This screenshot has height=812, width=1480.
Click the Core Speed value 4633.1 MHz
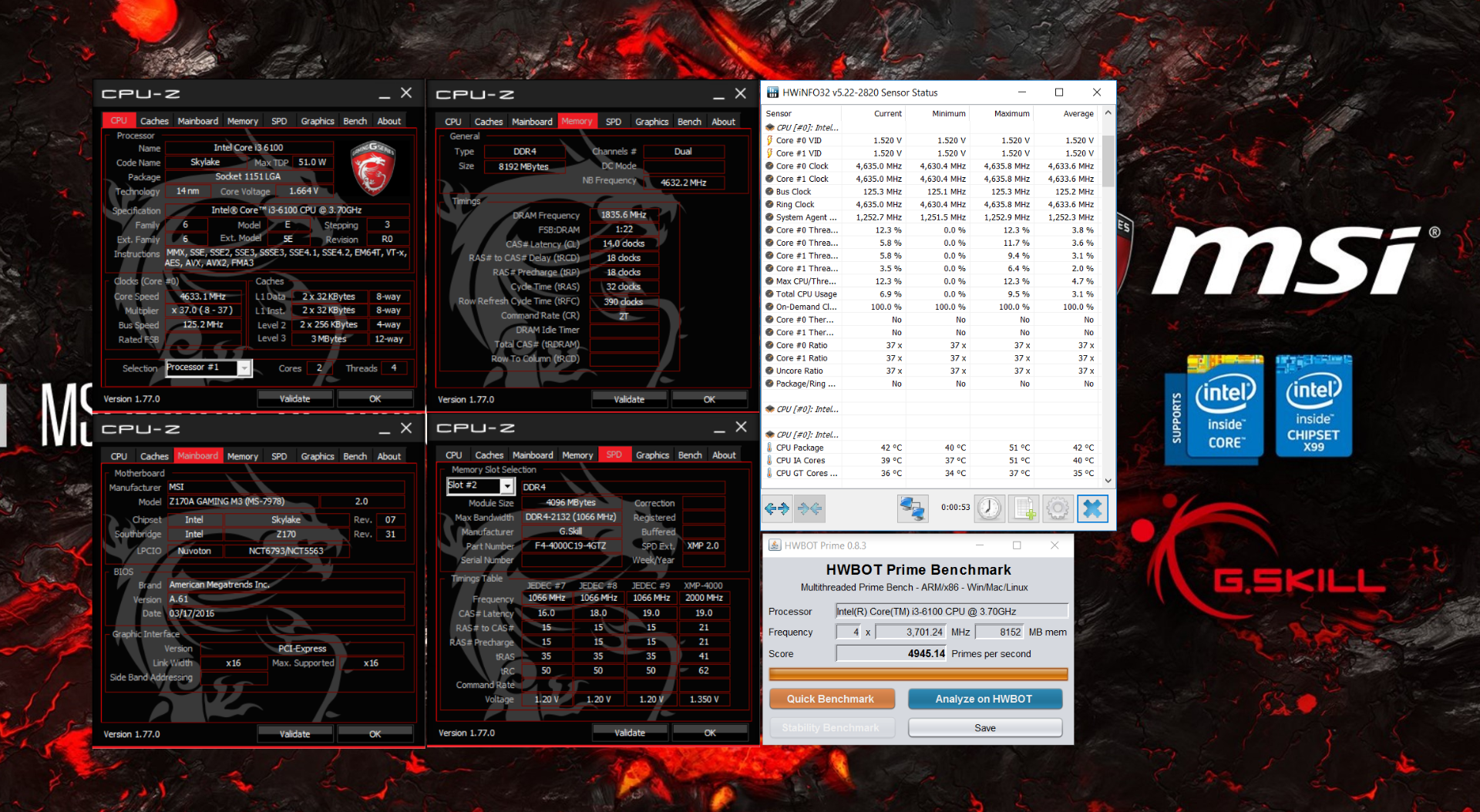click(x=203, y=296)
